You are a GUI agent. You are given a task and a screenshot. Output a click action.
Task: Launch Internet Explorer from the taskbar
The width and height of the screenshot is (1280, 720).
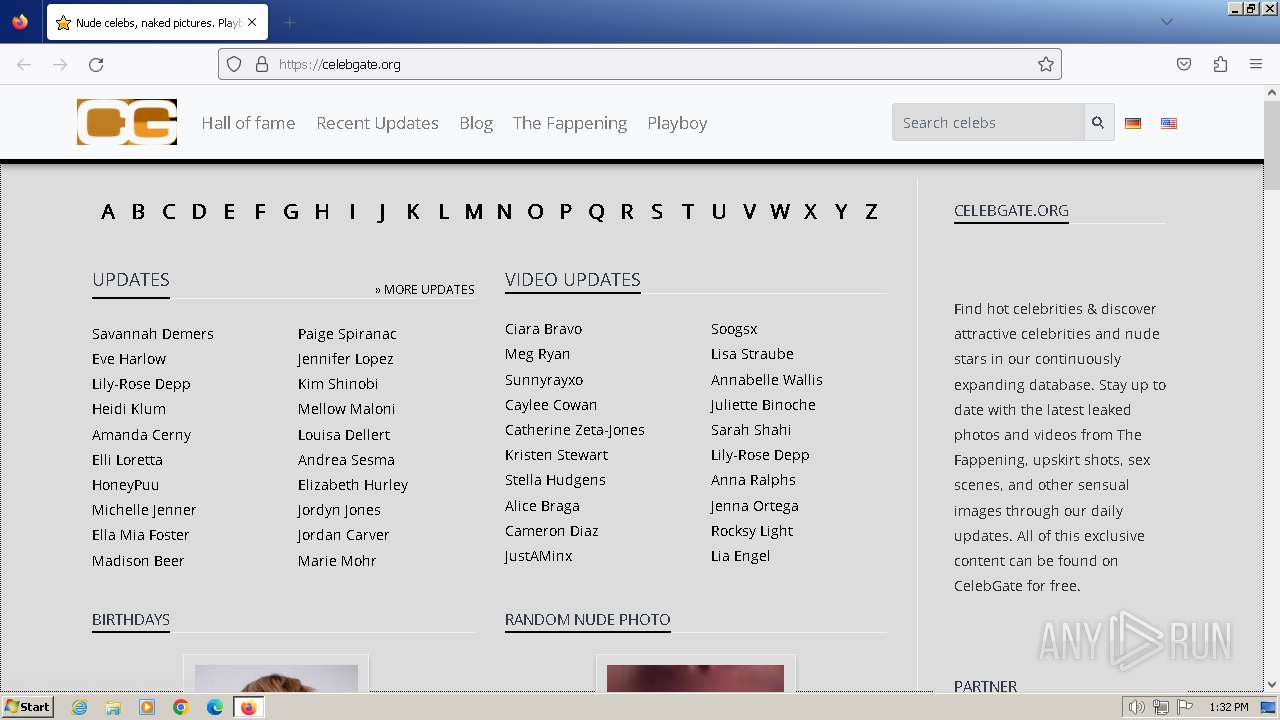coord(80,707)
